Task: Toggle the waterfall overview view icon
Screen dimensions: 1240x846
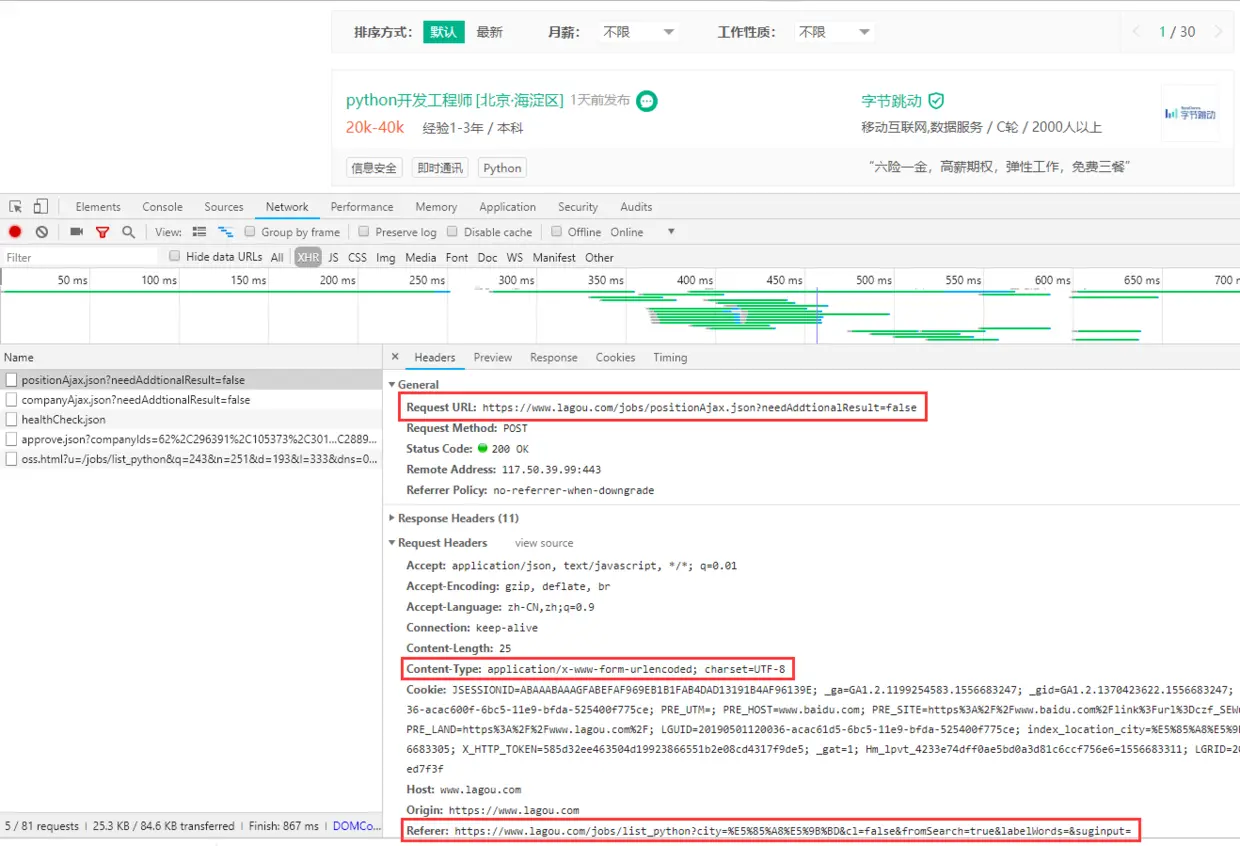Action: [x=225, y=232]
